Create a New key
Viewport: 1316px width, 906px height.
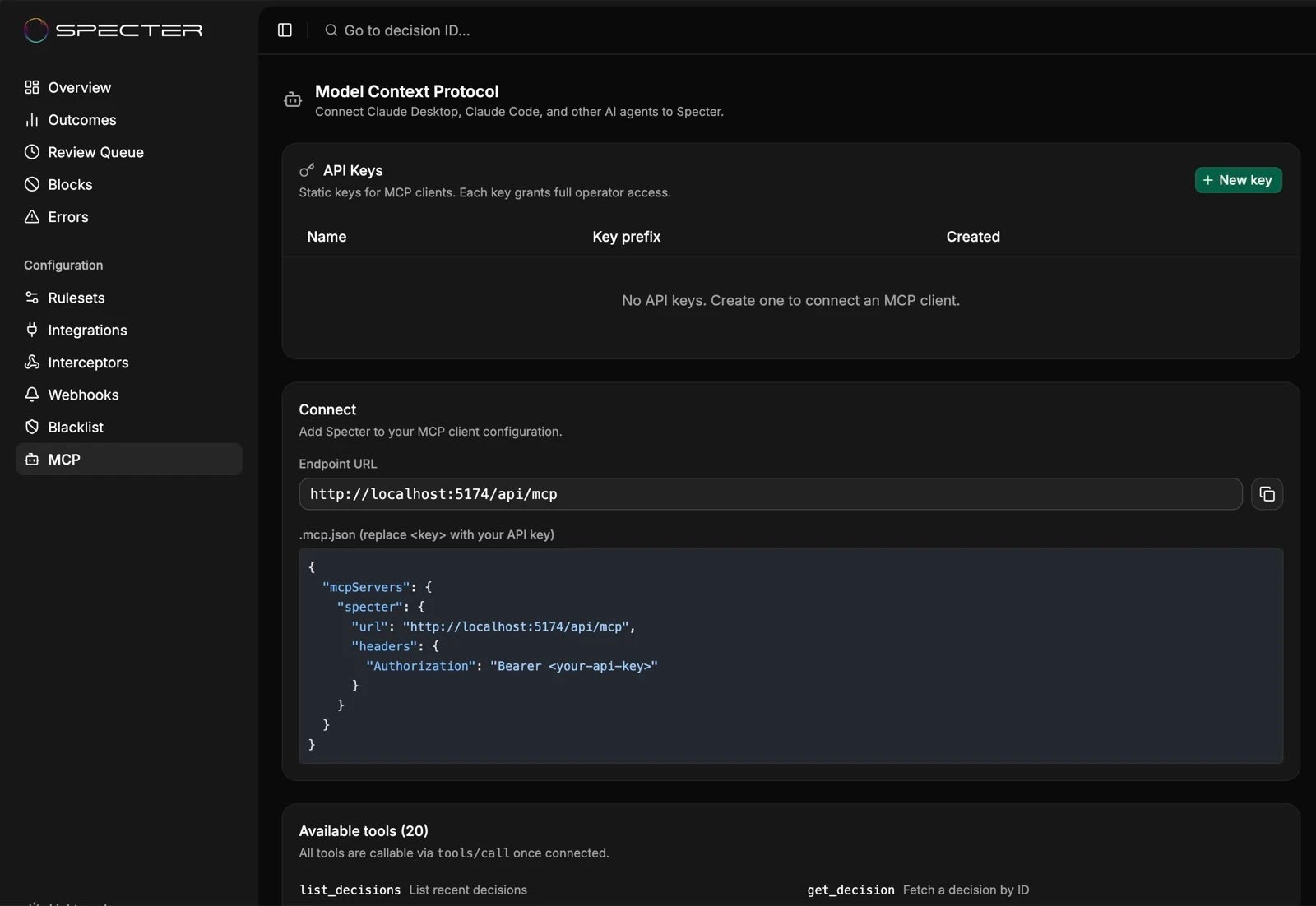(1238, 180)
